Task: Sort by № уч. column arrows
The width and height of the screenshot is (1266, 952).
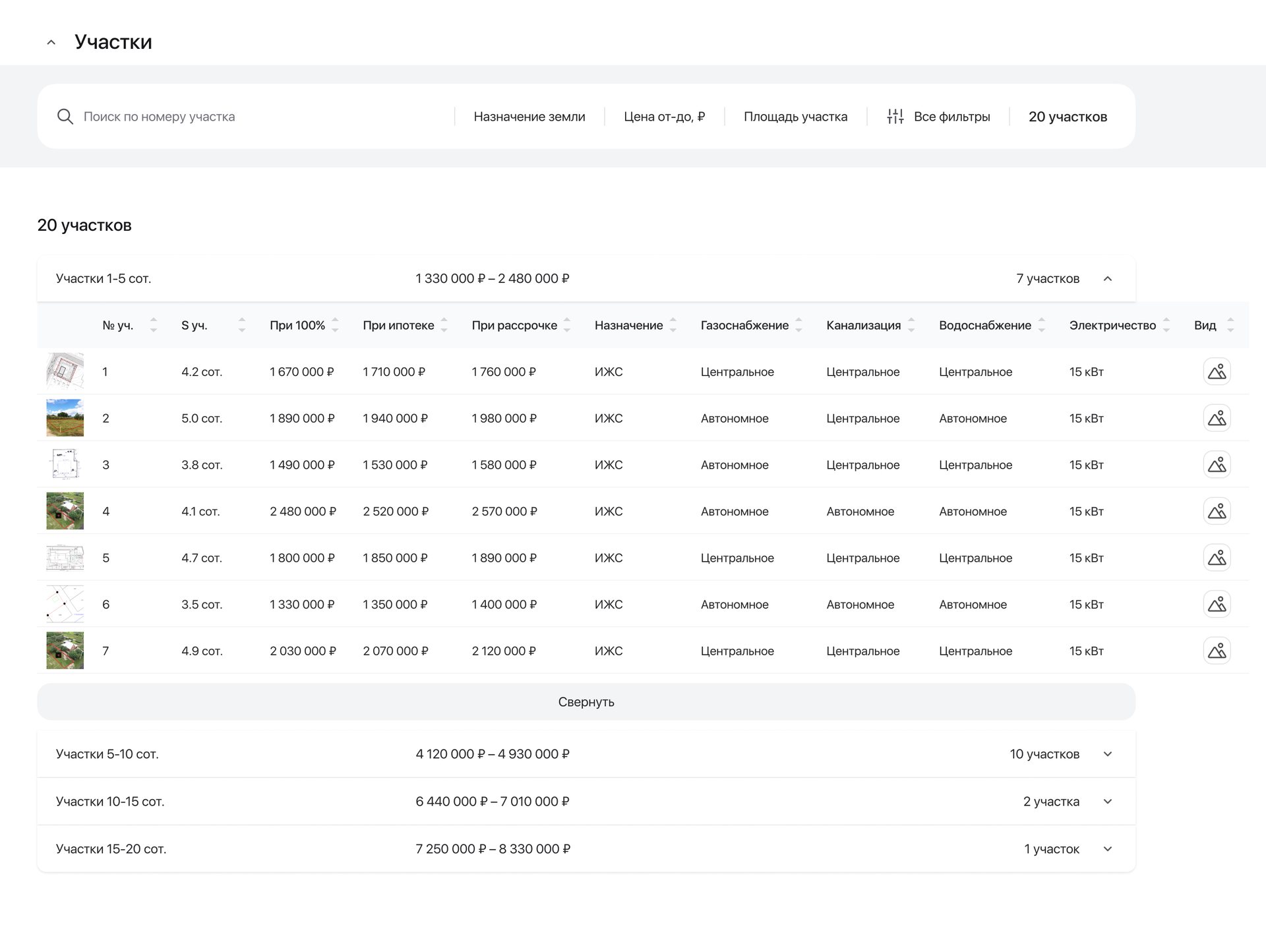Action: pyautogui.click(x=154, y=325)
